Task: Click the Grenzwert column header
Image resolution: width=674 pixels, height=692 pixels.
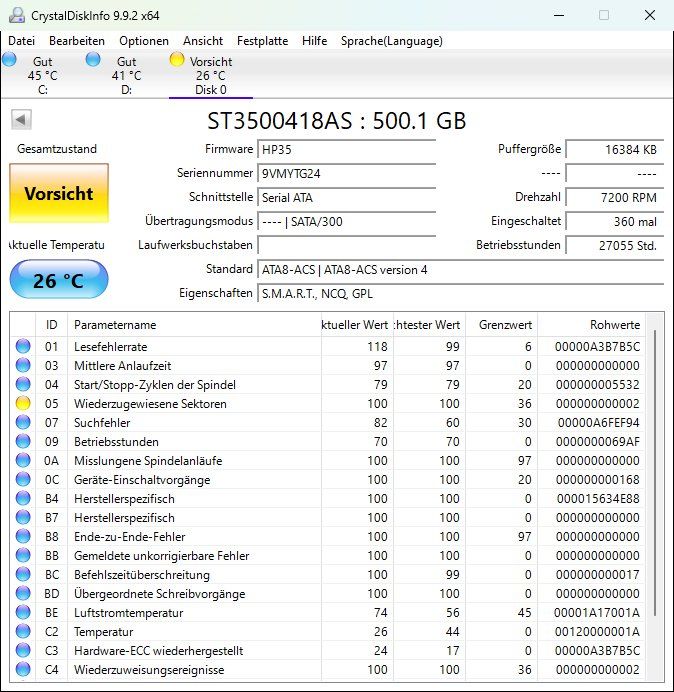Action: pos(501,325)
